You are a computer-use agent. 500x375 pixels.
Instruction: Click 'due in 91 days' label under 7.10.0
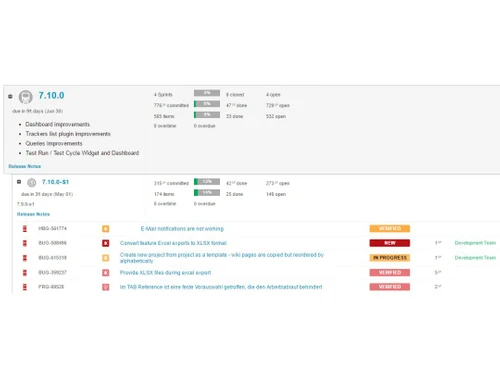38,111
